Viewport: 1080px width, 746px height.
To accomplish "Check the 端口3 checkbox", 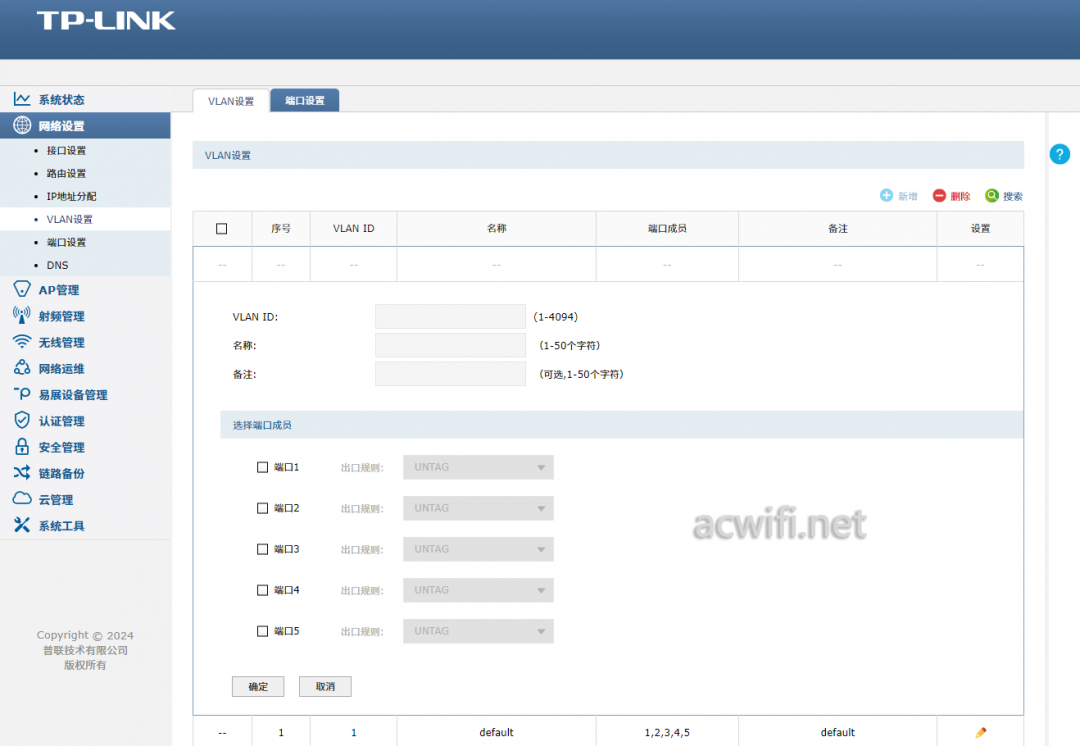I will point(262,549).
